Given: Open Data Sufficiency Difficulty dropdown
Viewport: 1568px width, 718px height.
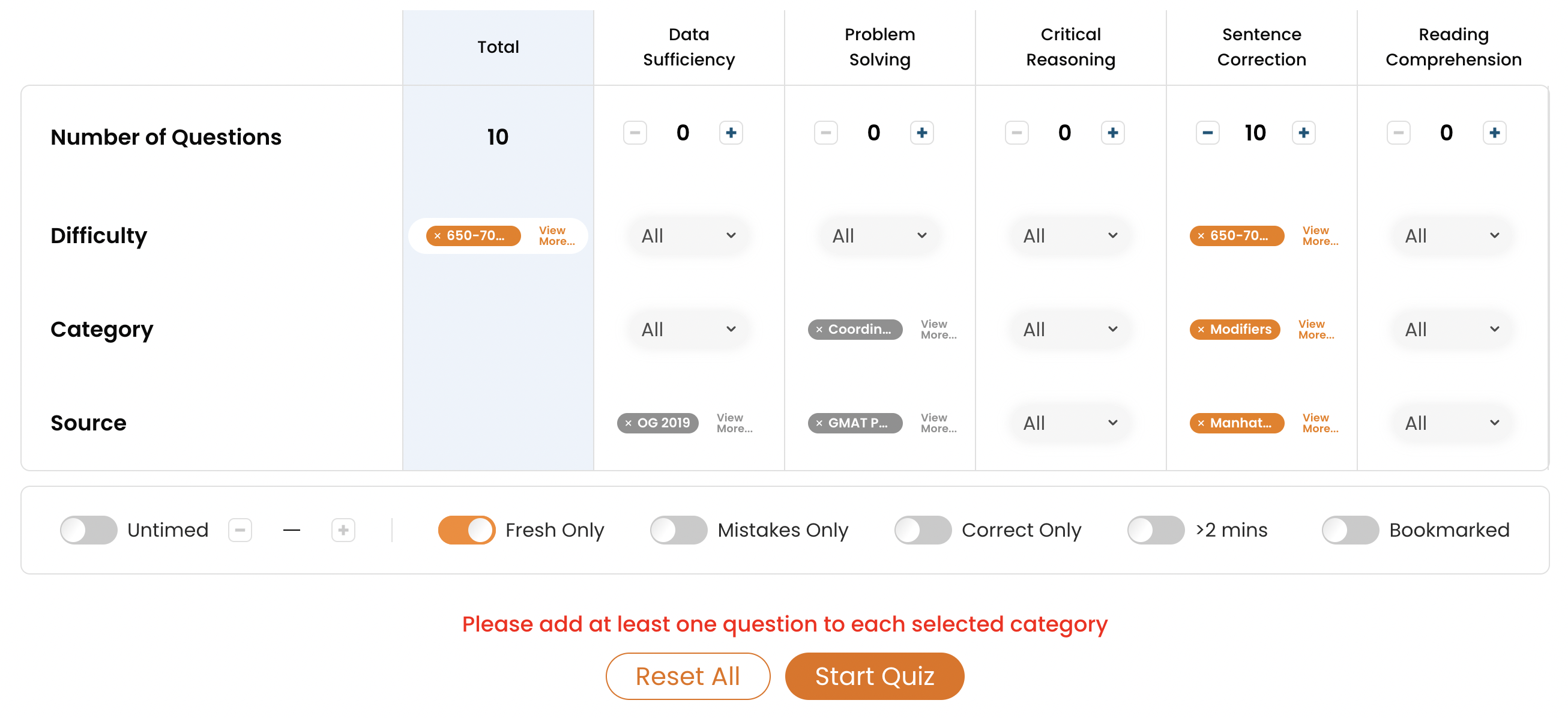Looking at the screenshot, I should click(689, 235).
